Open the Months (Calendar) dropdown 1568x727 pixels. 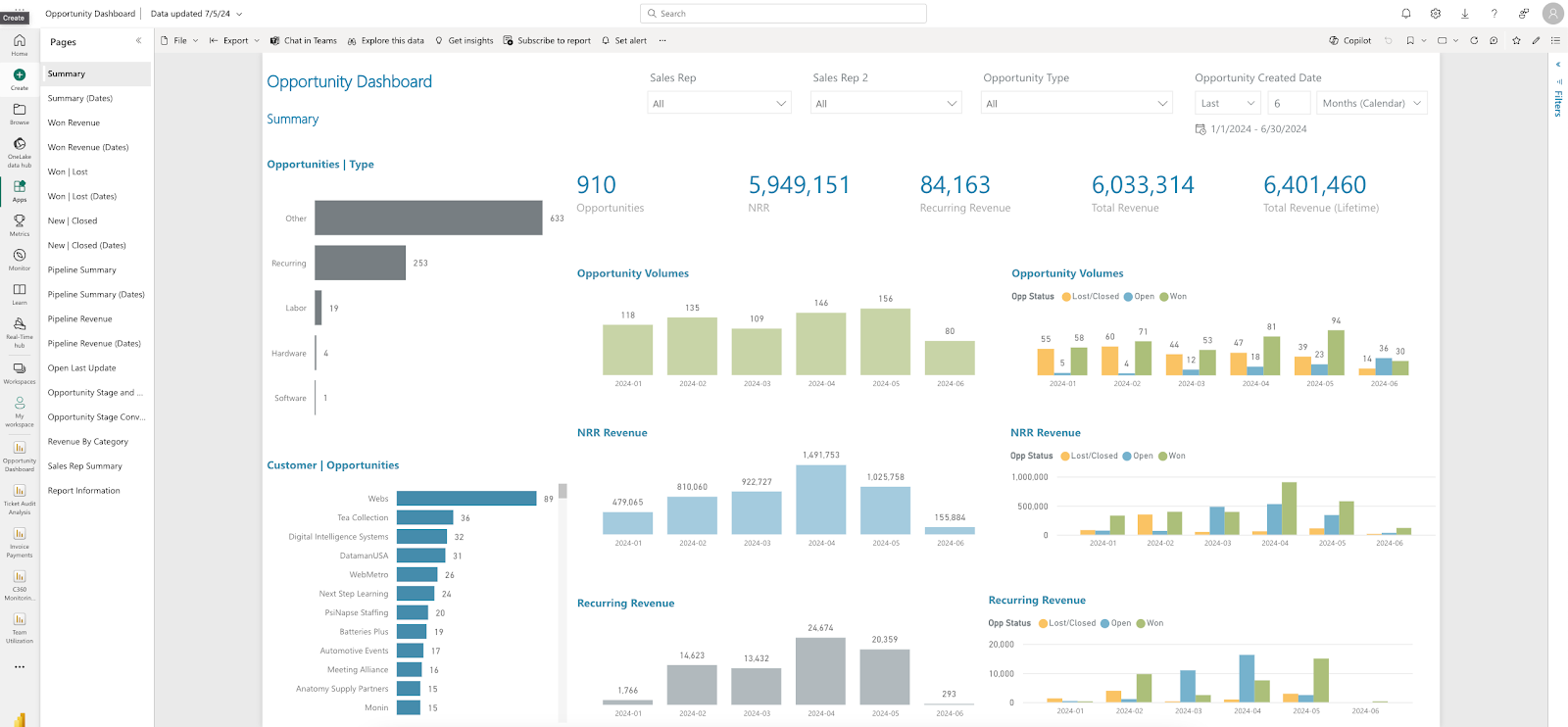tap(1371, 103)
